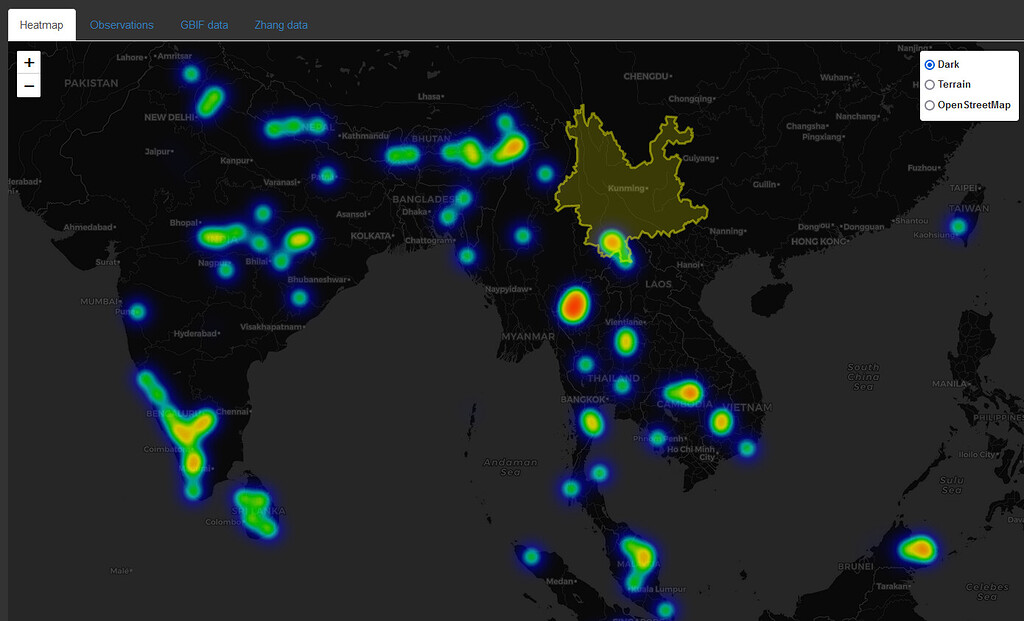Screen dimensions: 1024x621
Task: Click the zoom out minus button
Action: click(x=29, y=86)
